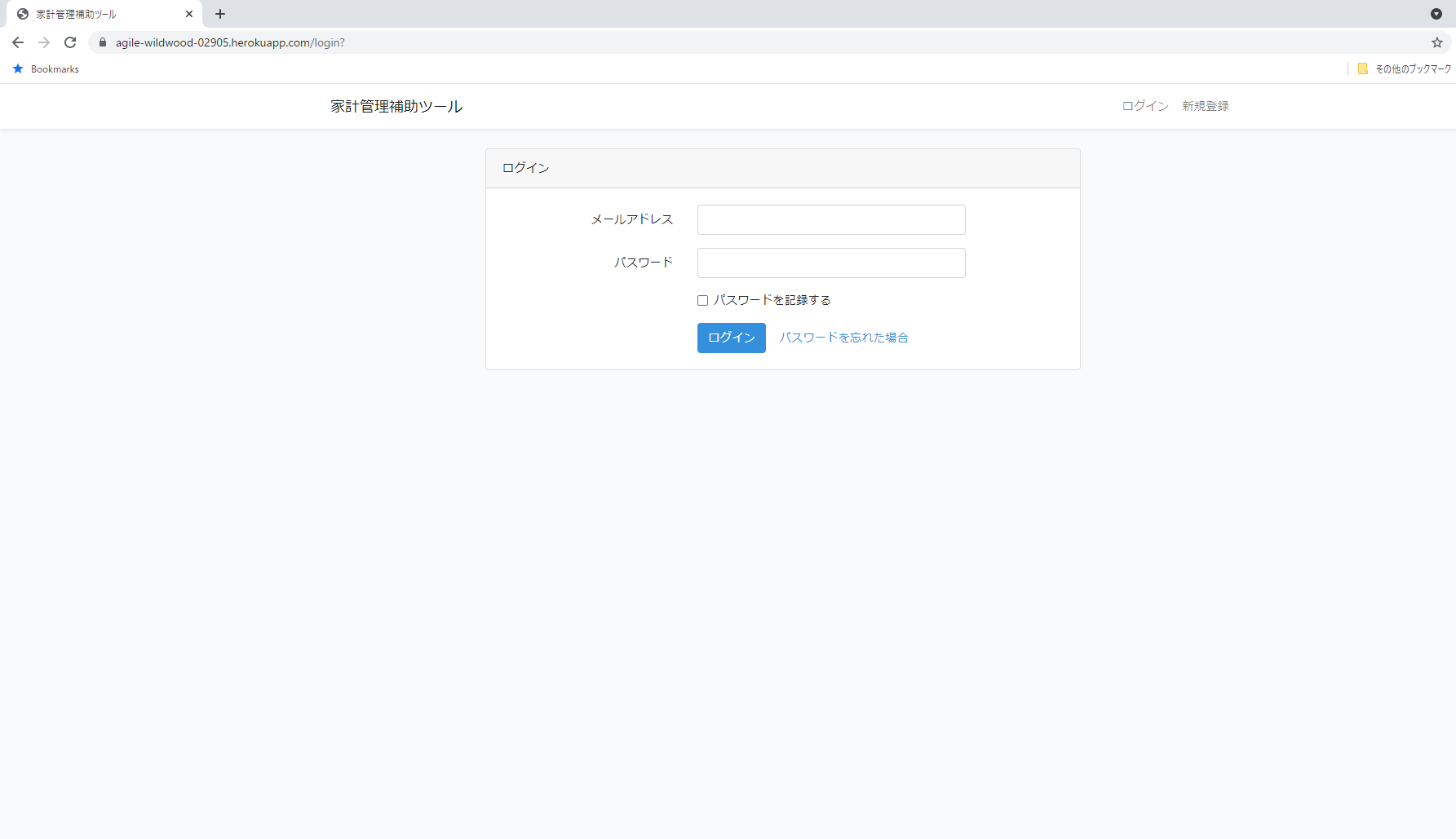Screen dimensions: 1456x839
Task: Click the パスワードを記録する label text
Action: tap(772, 301)
